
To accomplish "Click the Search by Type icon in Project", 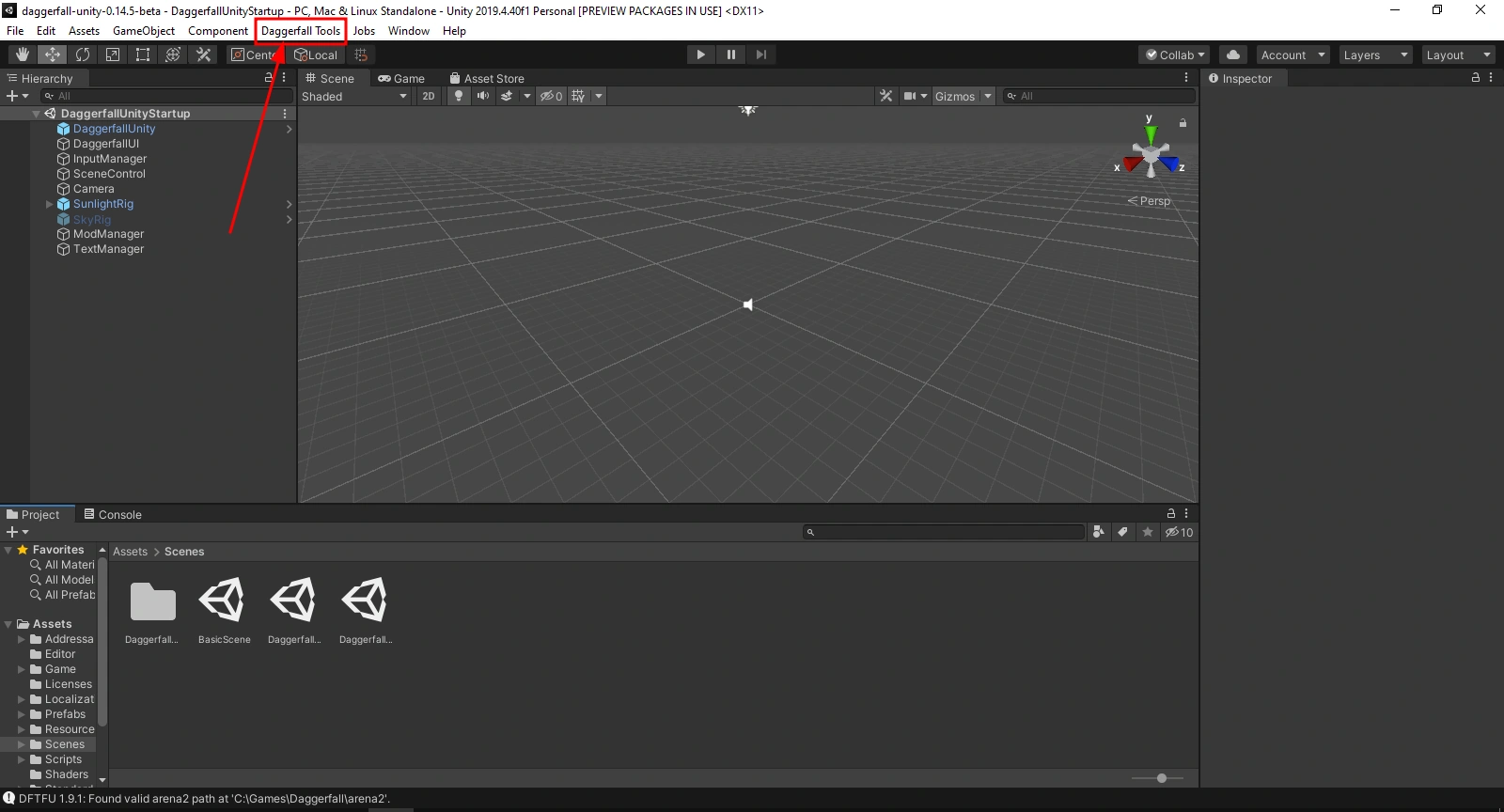I will pos(1098,532).
